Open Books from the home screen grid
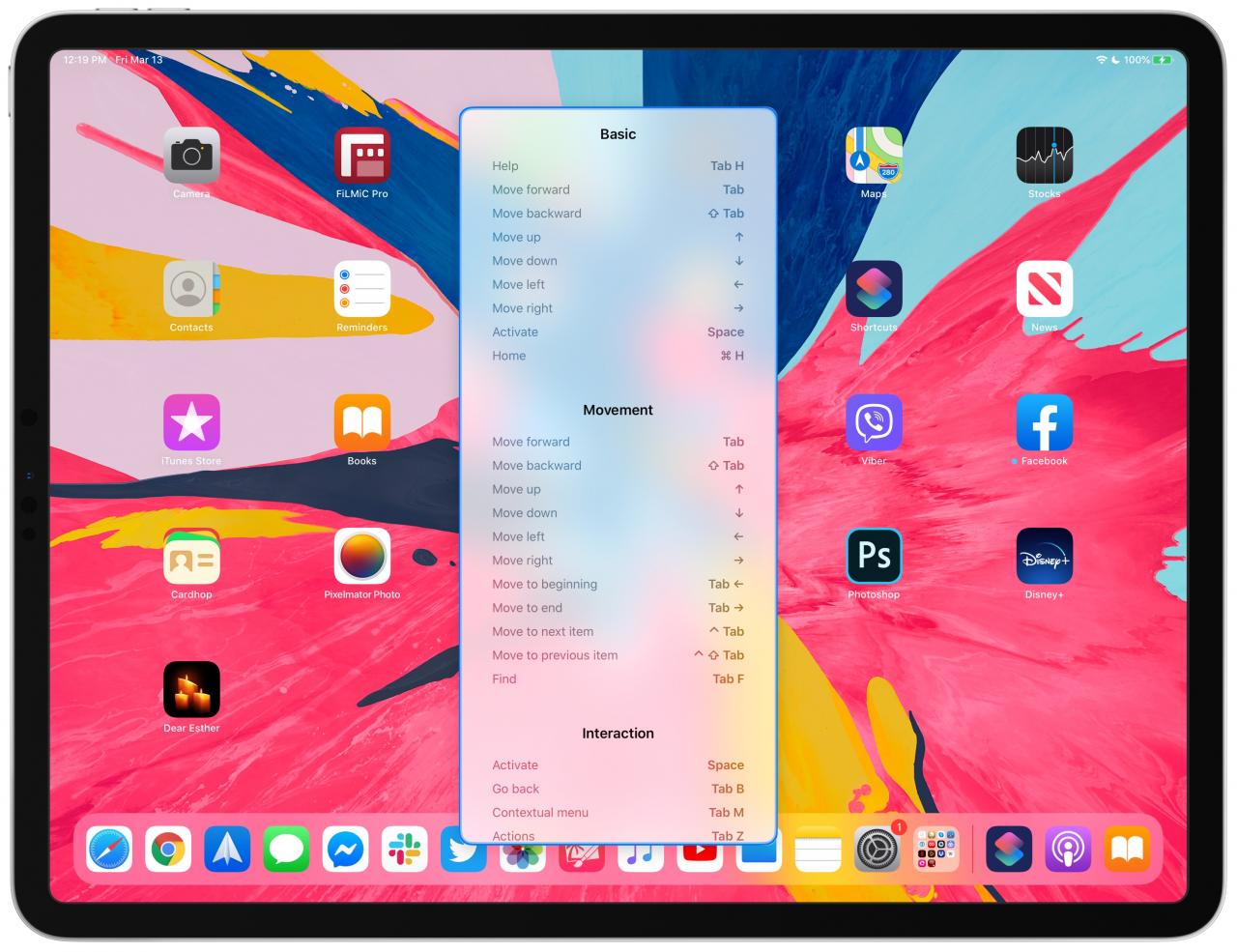The image size is (1237, 952). [362, 422]
